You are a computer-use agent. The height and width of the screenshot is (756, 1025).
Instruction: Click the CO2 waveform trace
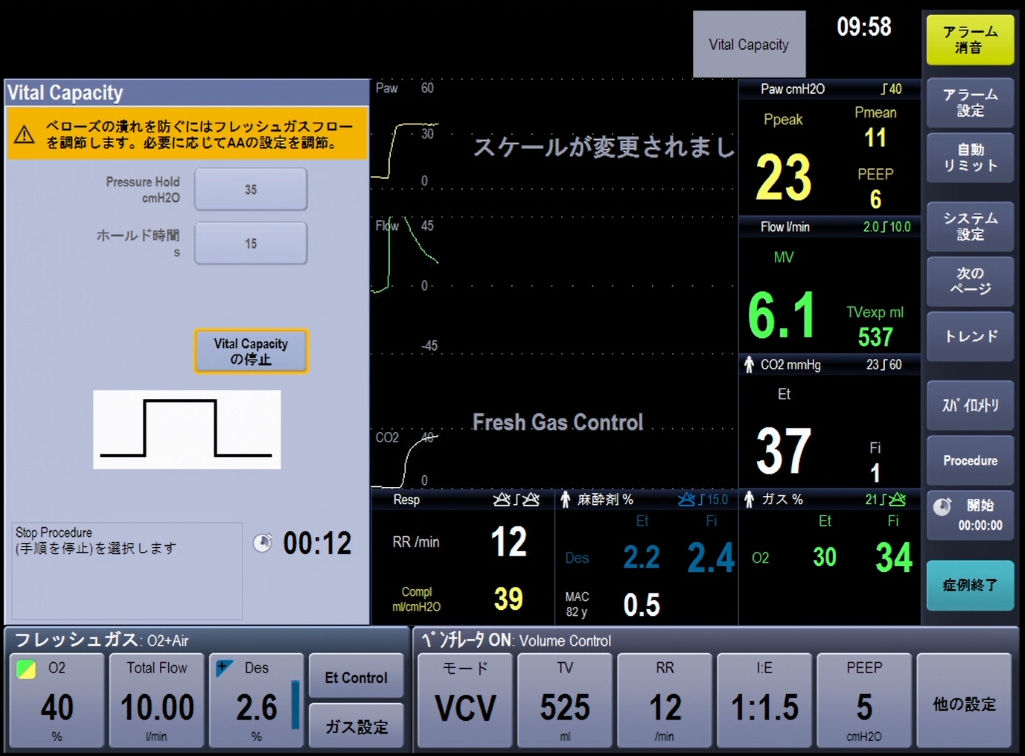405,460
